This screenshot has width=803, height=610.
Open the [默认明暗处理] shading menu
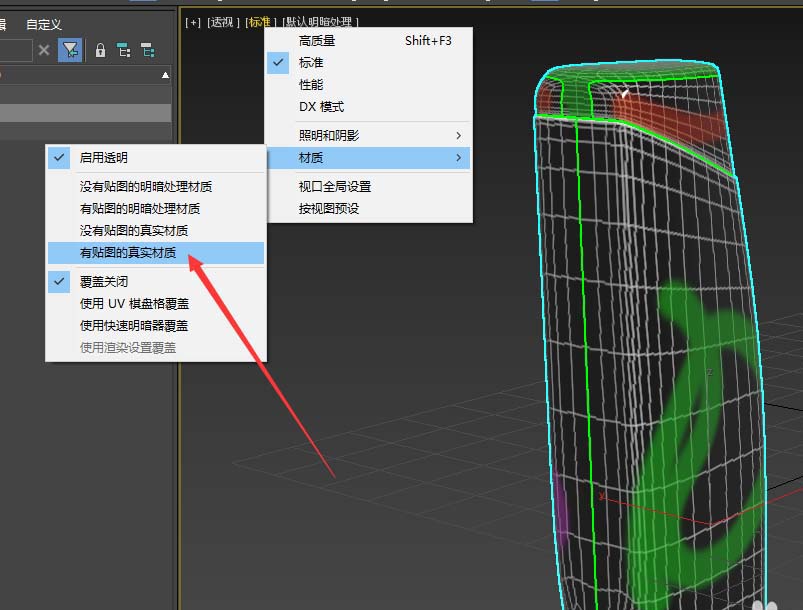coord(320,22)
